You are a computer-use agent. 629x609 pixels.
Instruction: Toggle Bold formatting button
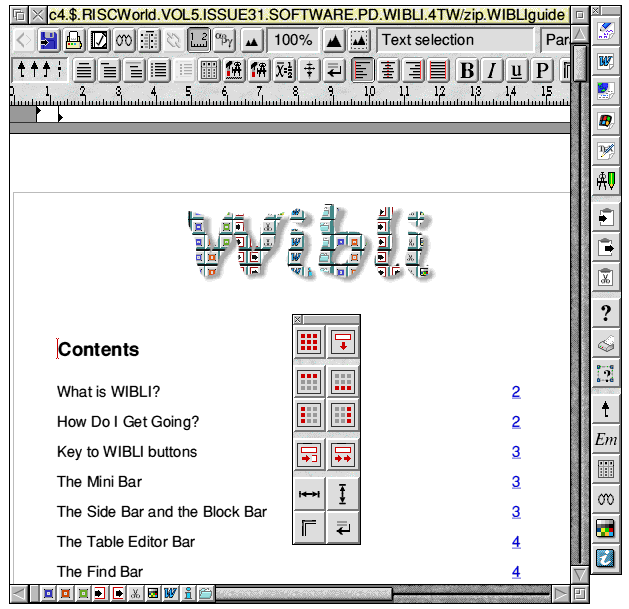(467, 71)
